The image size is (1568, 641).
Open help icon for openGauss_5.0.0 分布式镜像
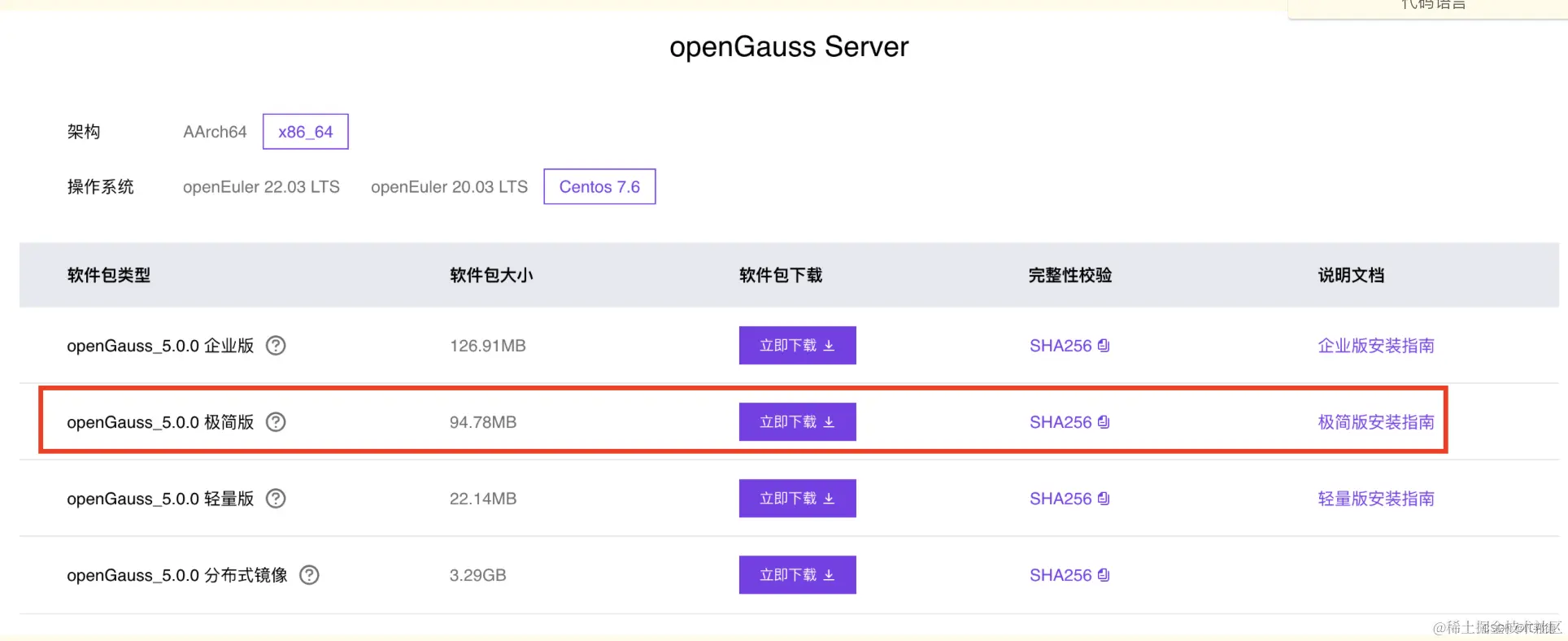309,575
